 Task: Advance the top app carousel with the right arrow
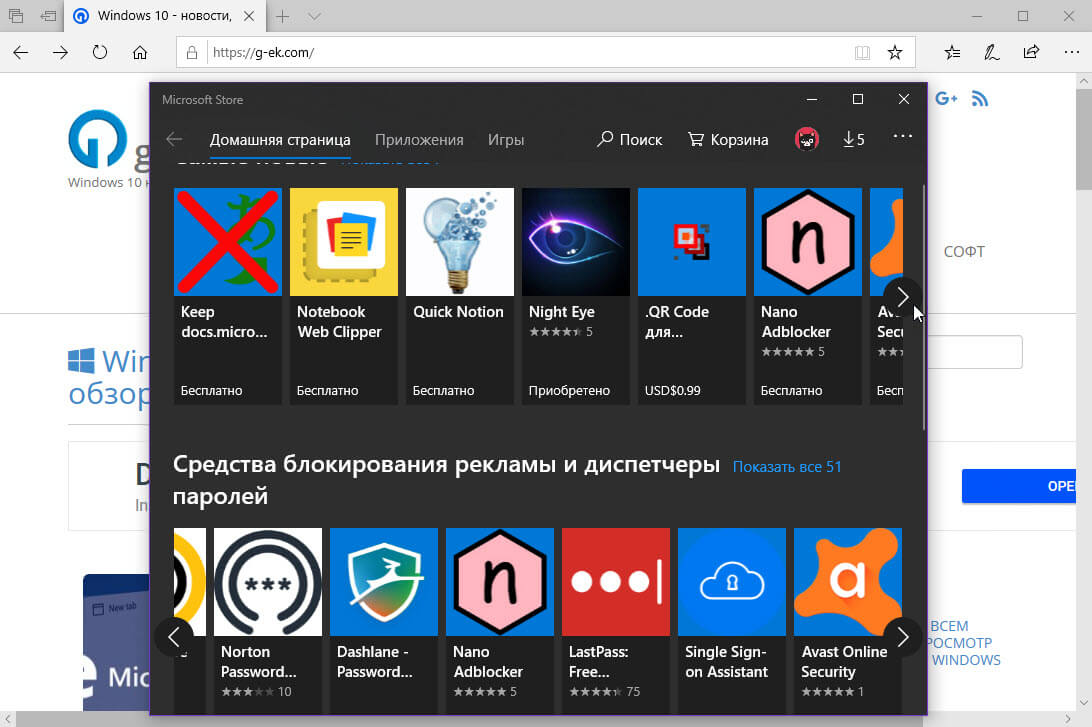pyautogui.click(x=902, y=297)
